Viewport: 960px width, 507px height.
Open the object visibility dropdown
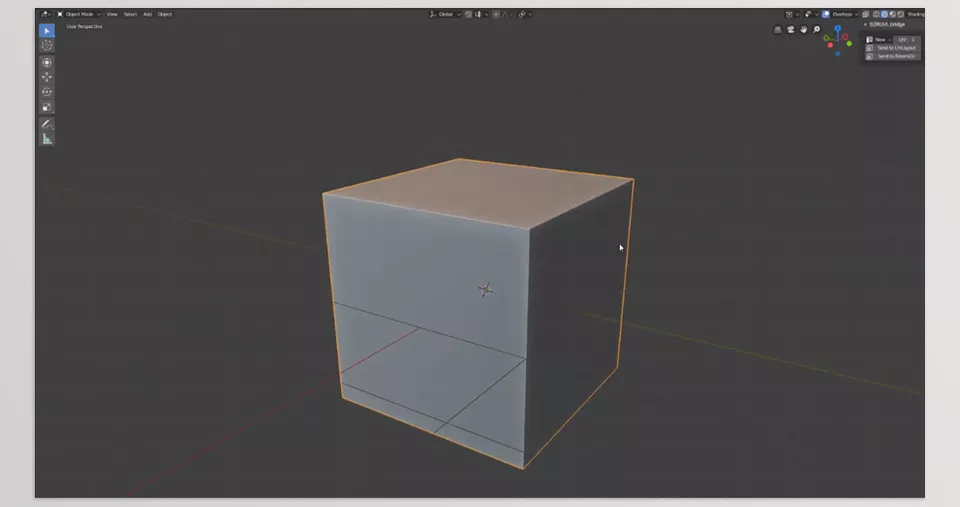point(792,14)
